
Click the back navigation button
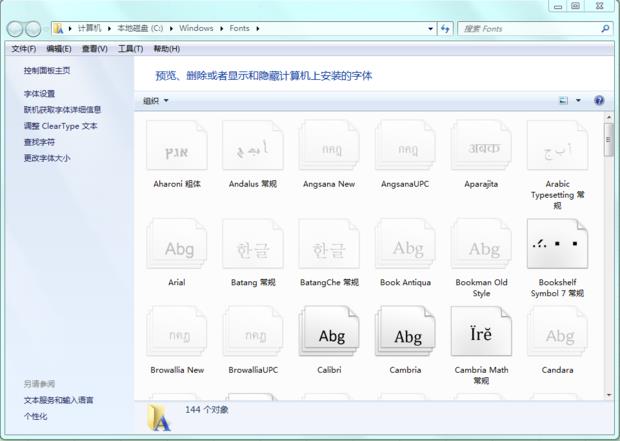pyautogui.click(x=15, y=28)
